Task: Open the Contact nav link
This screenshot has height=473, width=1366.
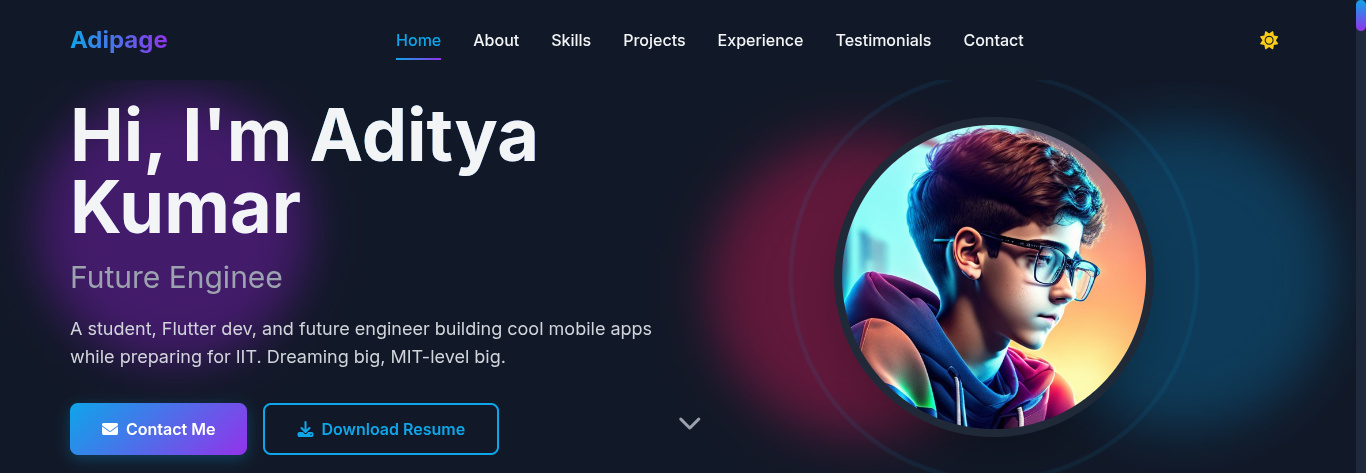Action: [x=993, y=40]
